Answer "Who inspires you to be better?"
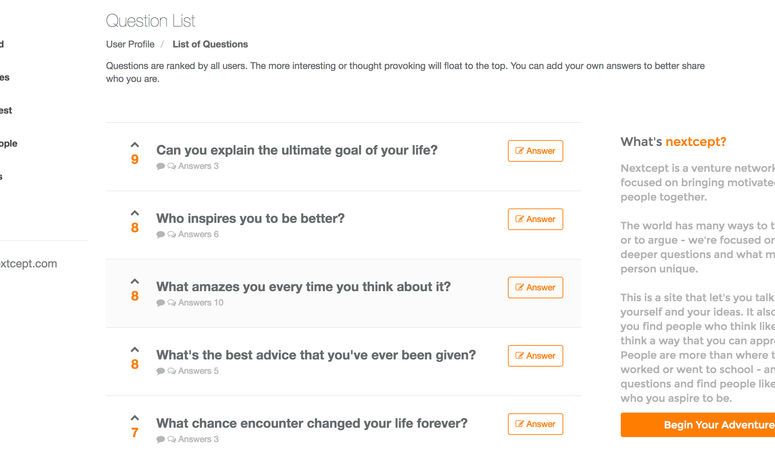775x450 pixels. click(x=535, y=219)
